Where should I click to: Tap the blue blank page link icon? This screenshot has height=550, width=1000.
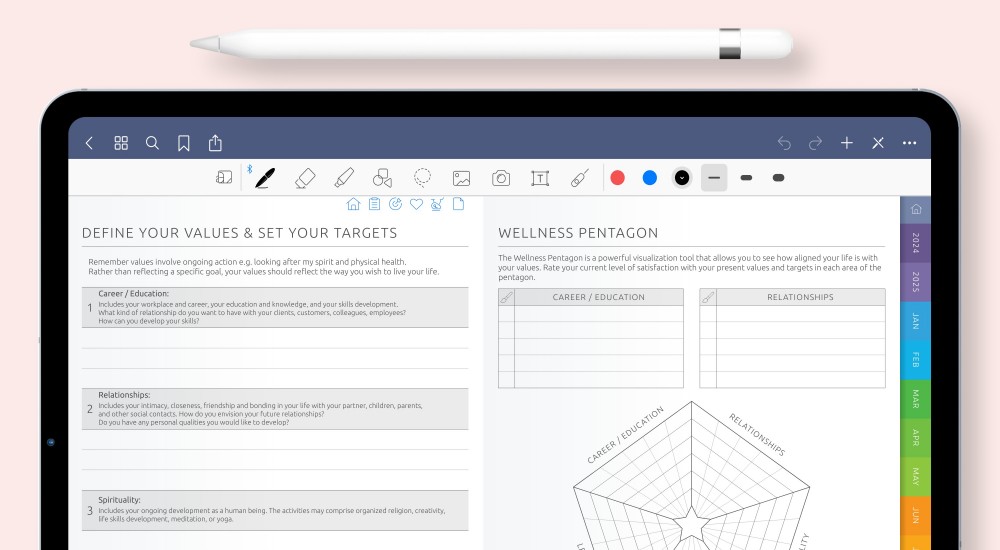pyautogui.click(x=458, y=204)
